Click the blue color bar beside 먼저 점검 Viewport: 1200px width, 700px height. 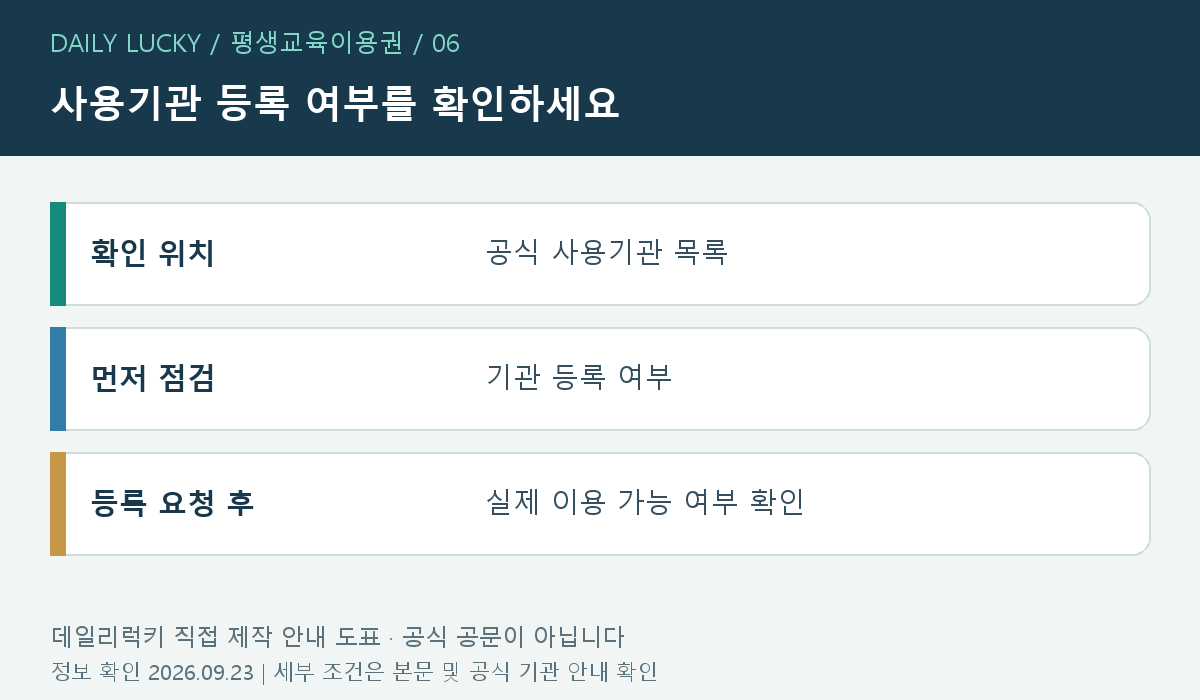58,379
